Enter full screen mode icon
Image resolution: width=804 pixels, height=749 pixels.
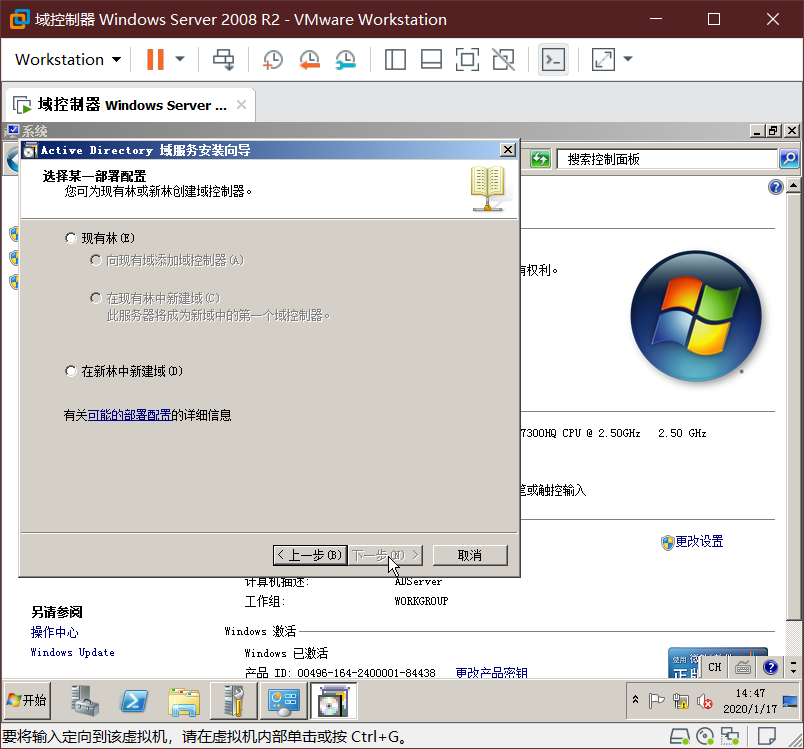(467, 59)
